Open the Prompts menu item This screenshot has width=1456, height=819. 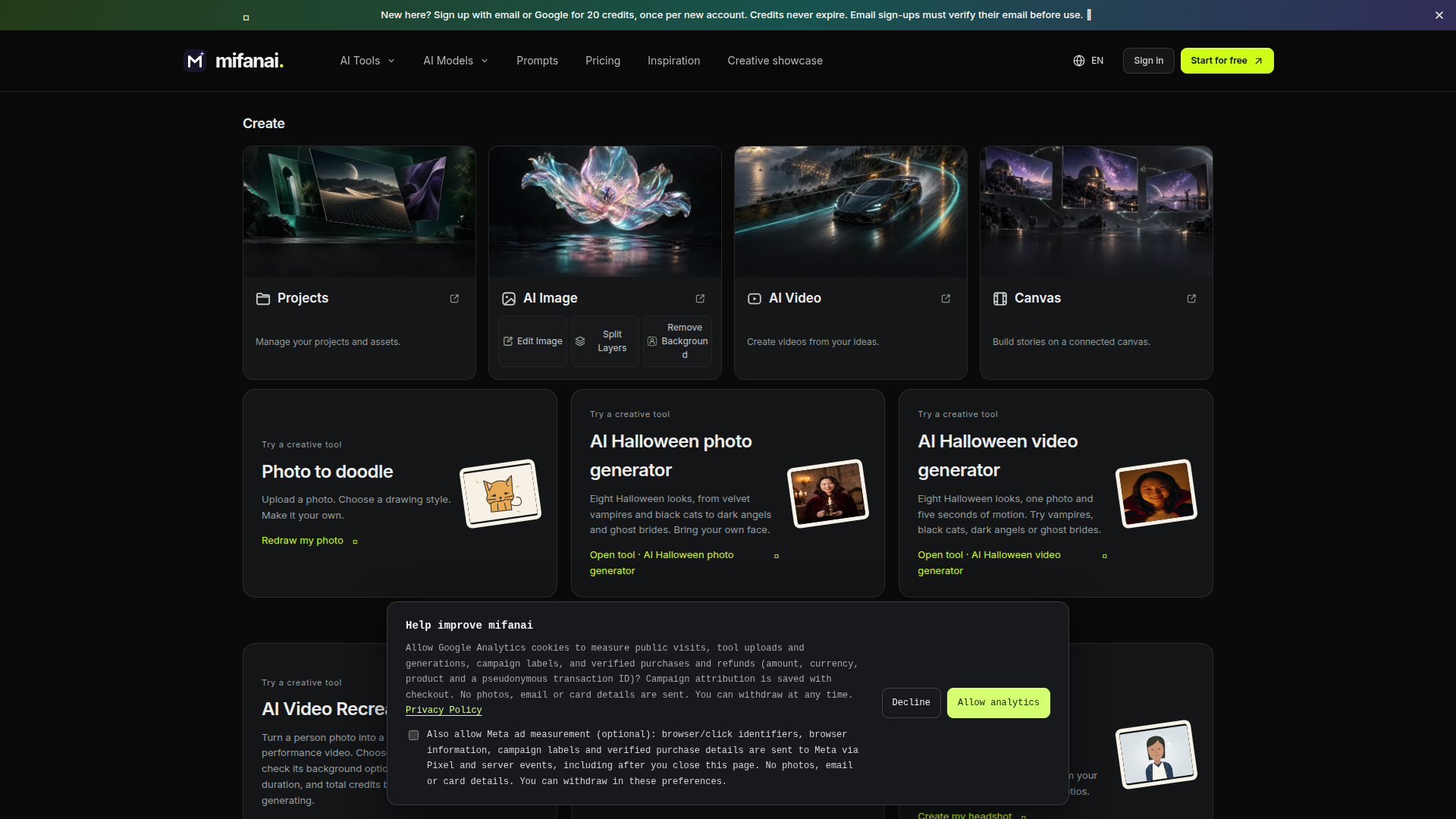tap(537, 61)
